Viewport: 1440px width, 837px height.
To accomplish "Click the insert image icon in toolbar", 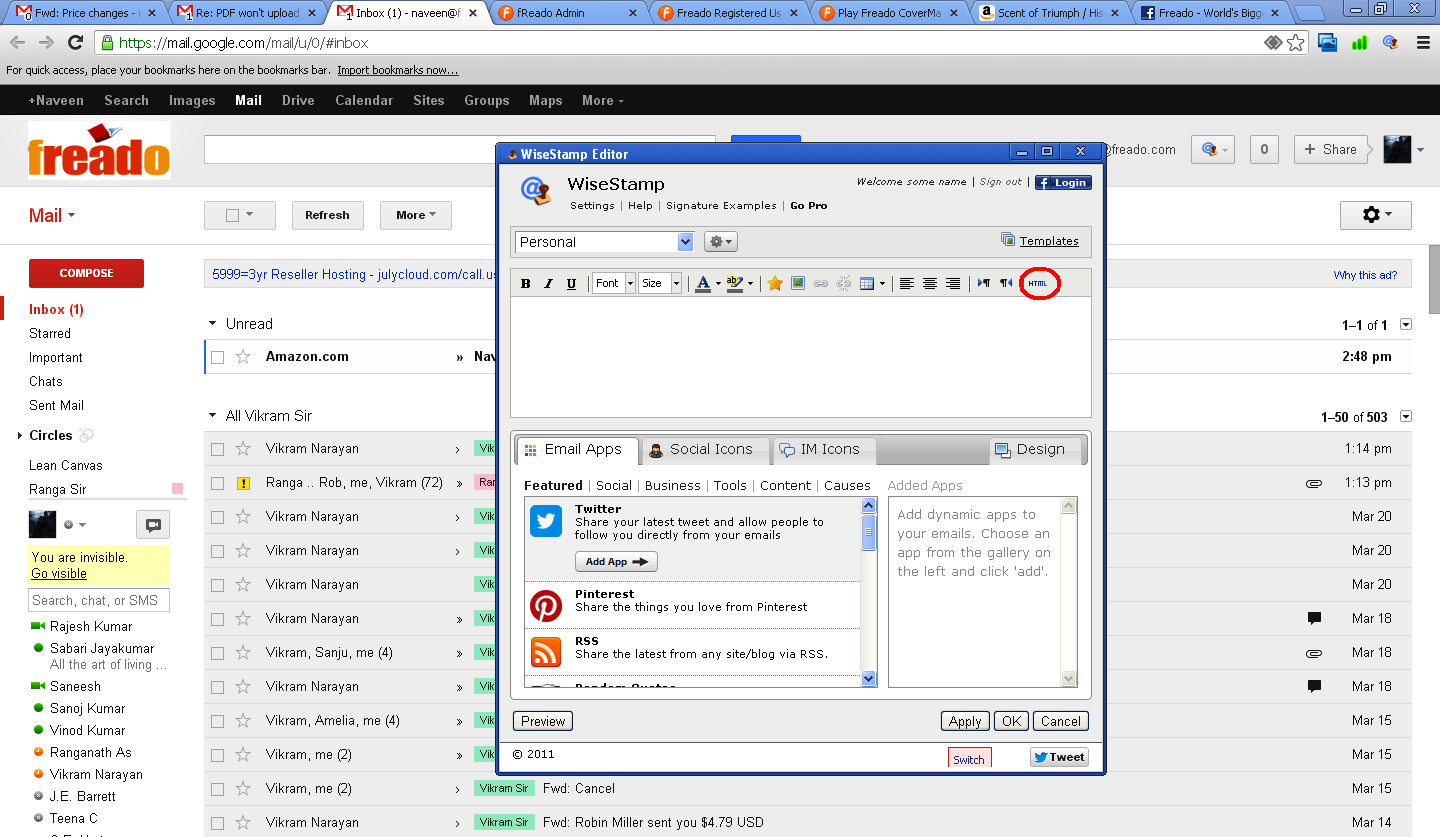I will [797, 284].
